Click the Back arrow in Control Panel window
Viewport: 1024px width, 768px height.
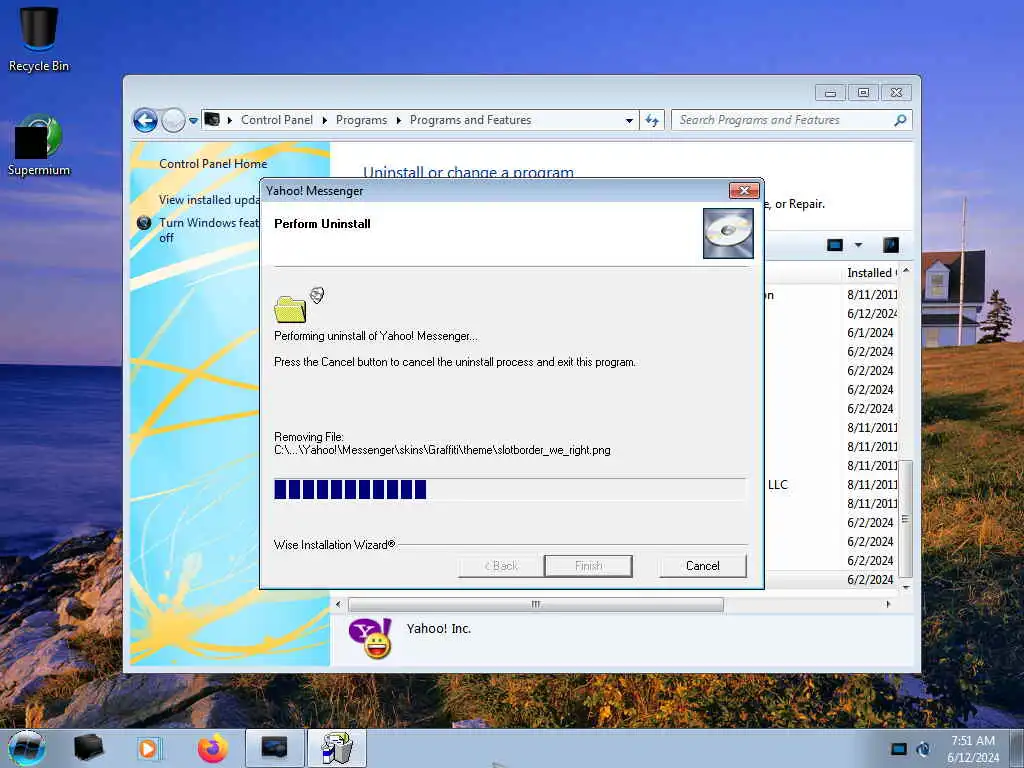pos(145,120)
